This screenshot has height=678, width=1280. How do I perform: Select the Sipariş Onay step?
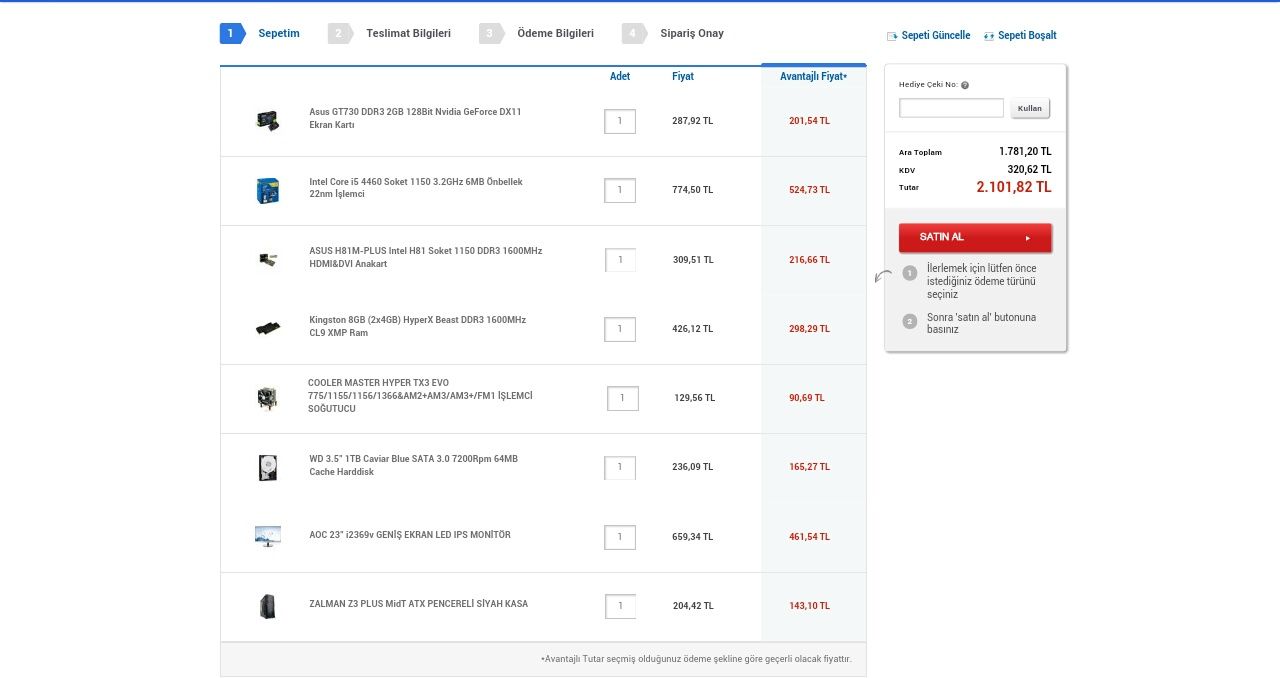[x=691, y=33]
